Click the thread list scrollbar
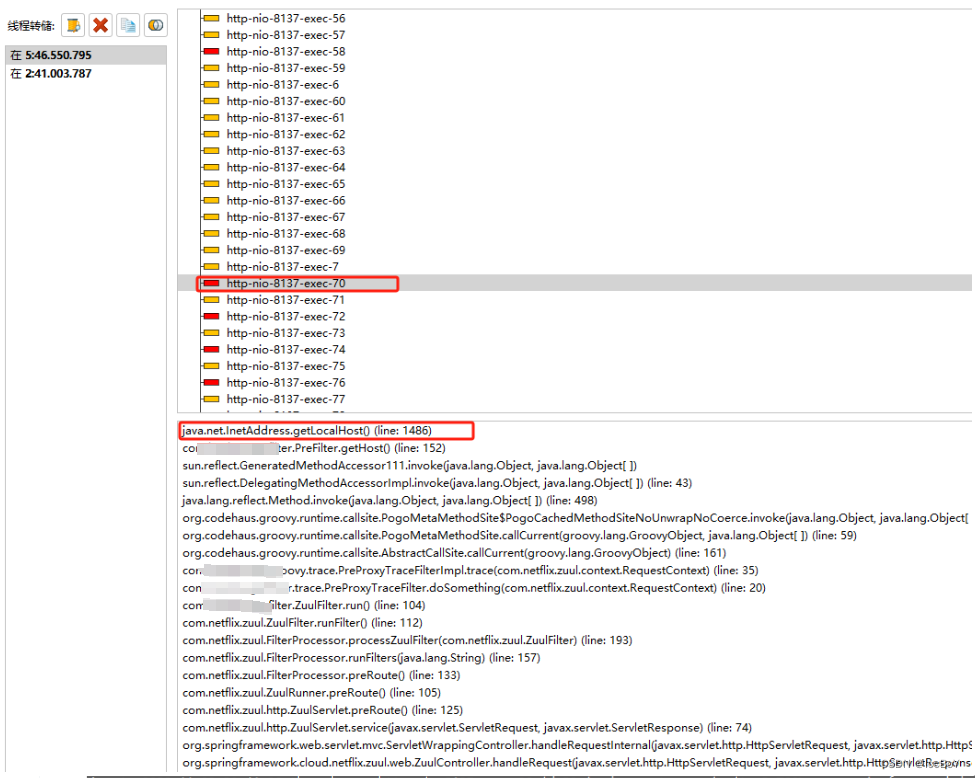 tap(968, 200)
